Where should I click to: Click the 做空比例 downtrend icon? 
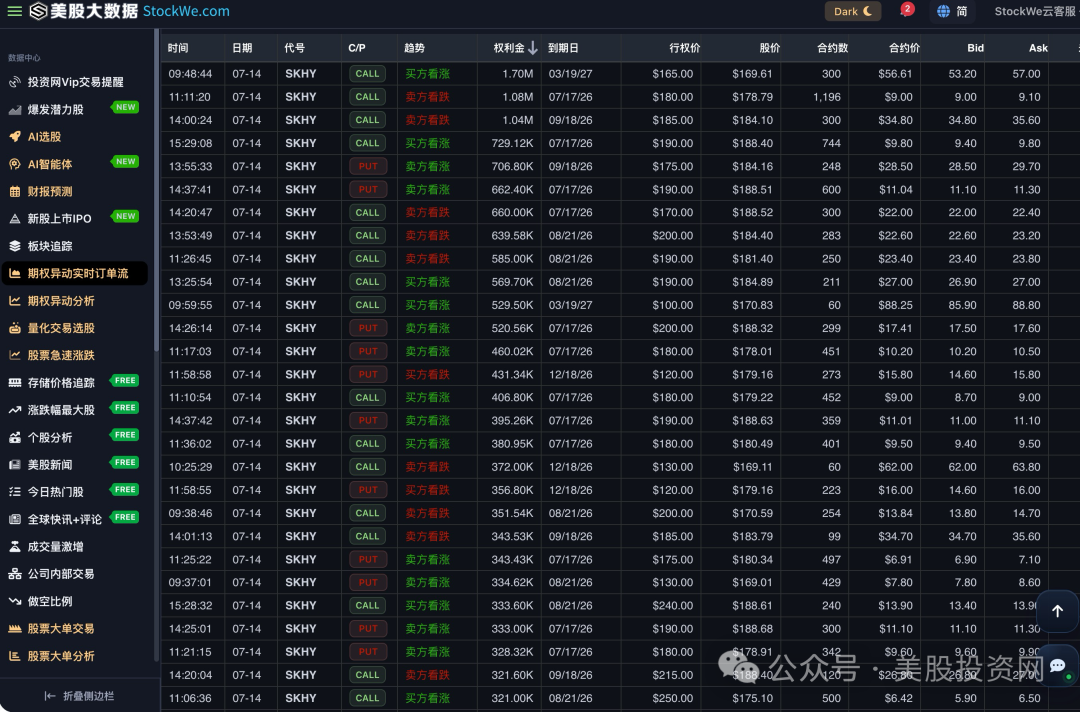[x=14, y=601]
